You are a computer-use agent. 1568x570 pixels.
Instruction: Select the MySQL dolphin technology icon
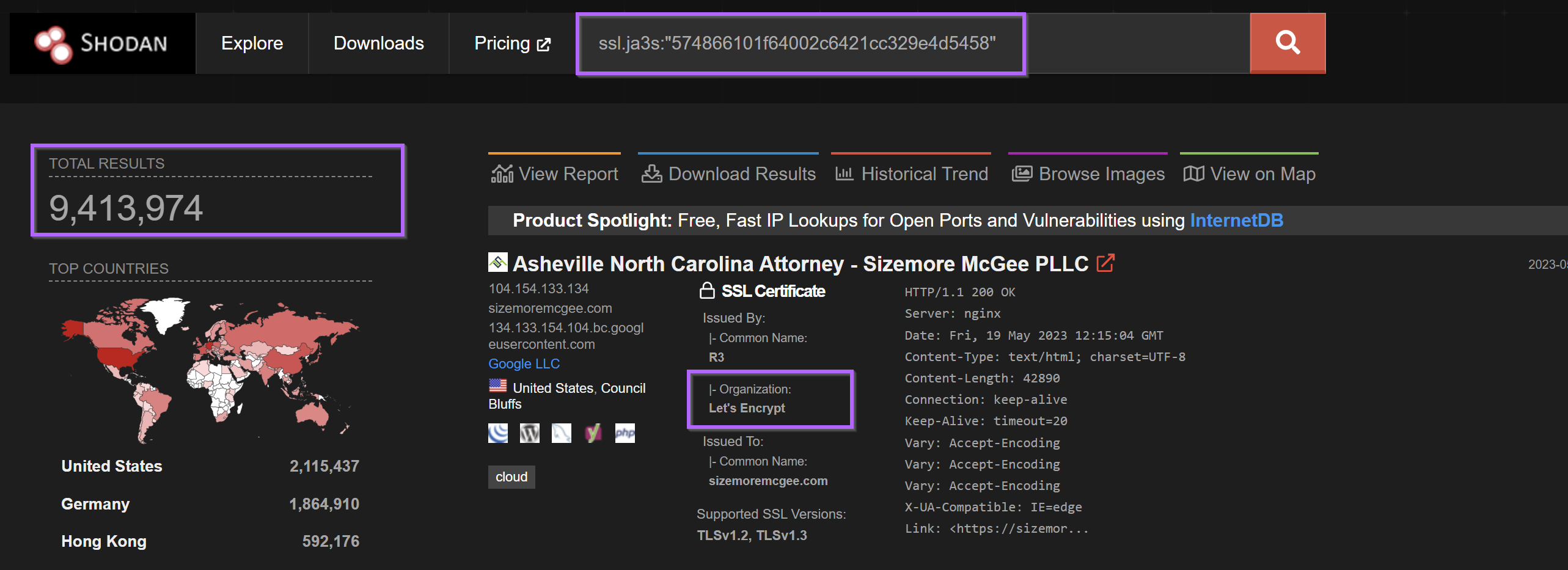[x=562, y=433]
